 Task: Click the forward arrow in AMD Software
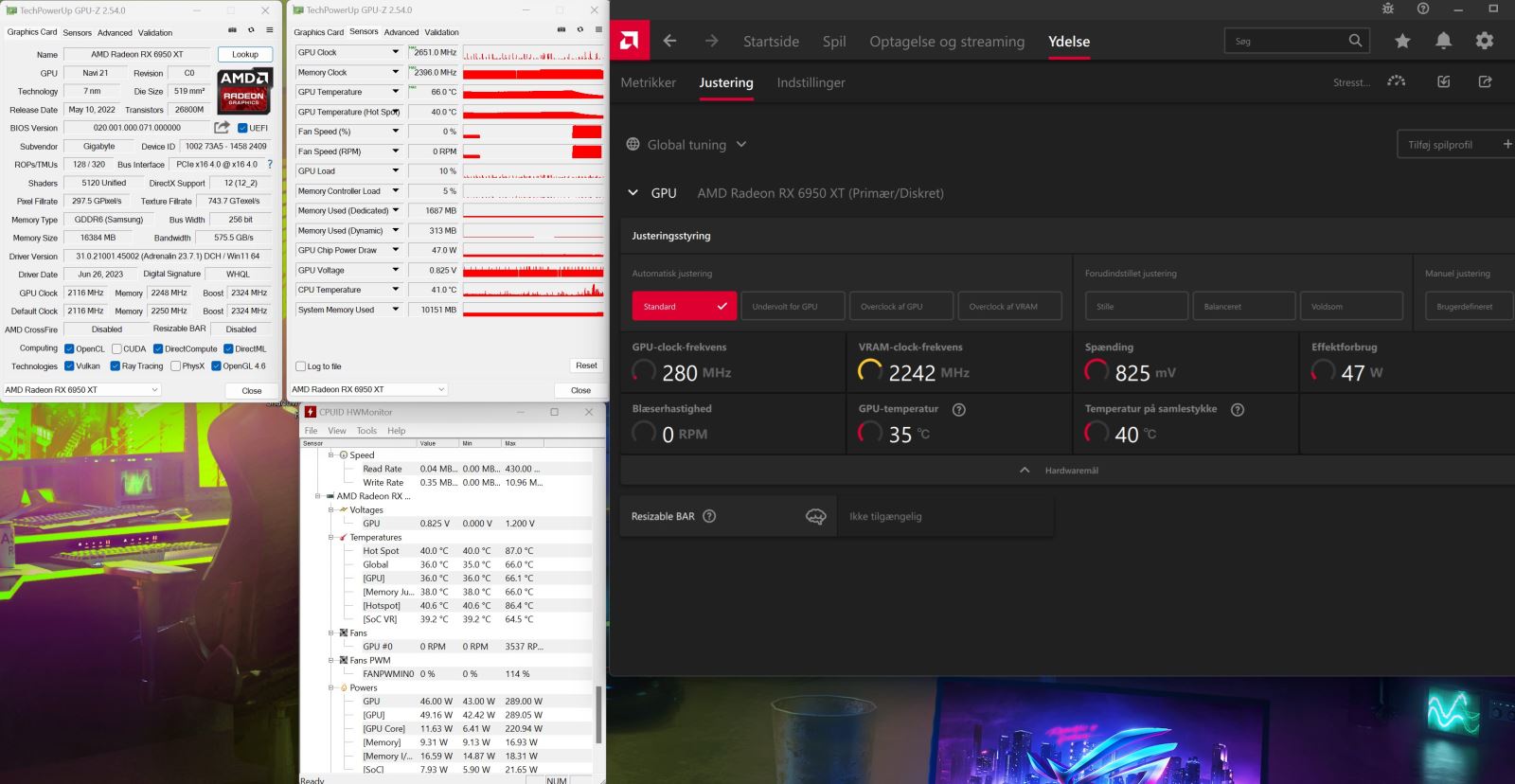pyautogui.click(x=711, y=41)
